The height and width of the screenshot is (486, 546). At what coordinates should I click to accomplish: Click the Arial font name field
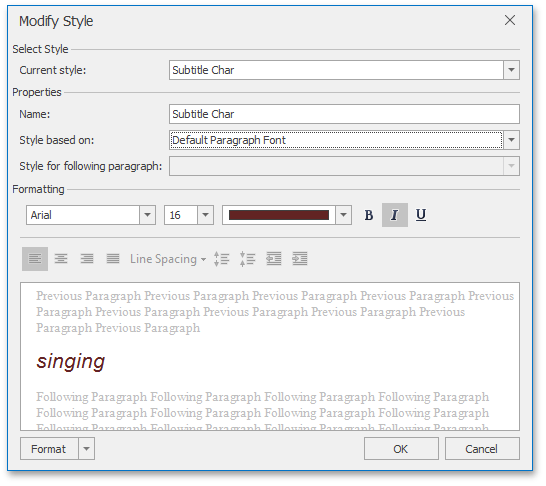(x=83, y=215)
